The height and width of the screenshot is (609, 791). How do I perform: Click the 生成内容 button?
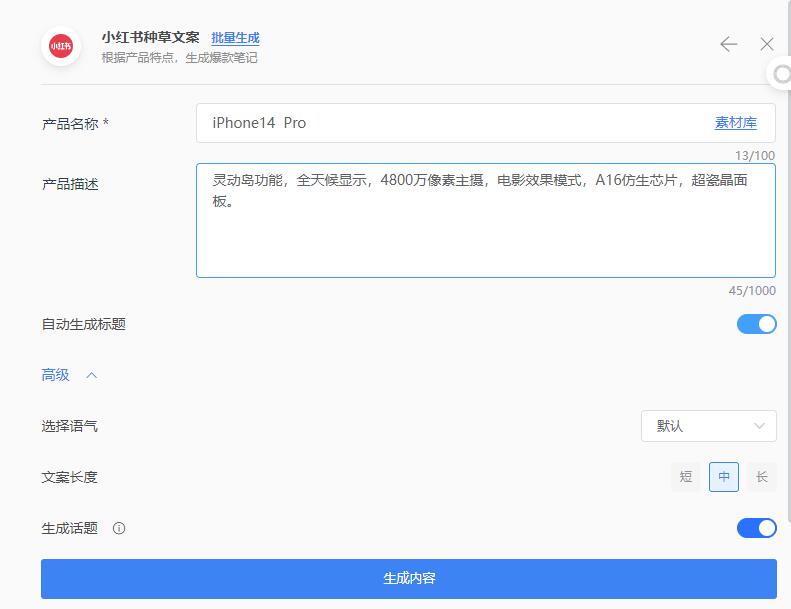(409, 579)
